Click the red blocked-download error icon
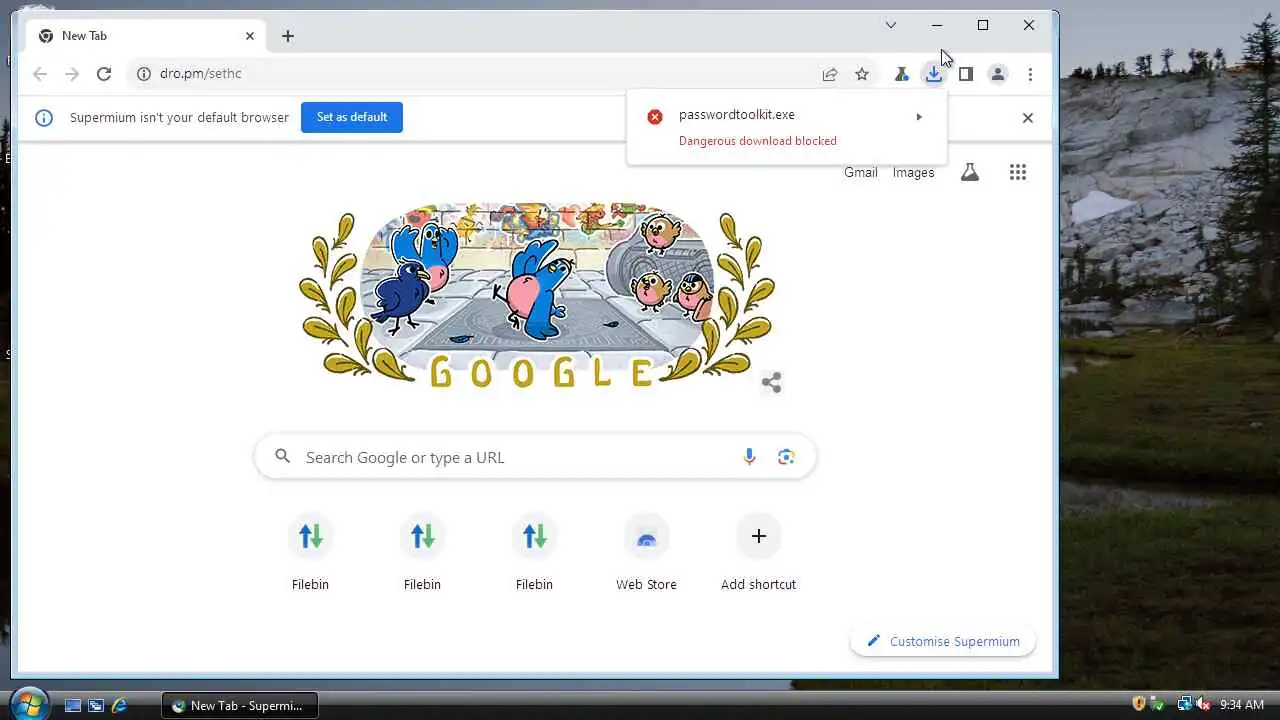The image size is (1280, 720). click(x=655, y=117)
